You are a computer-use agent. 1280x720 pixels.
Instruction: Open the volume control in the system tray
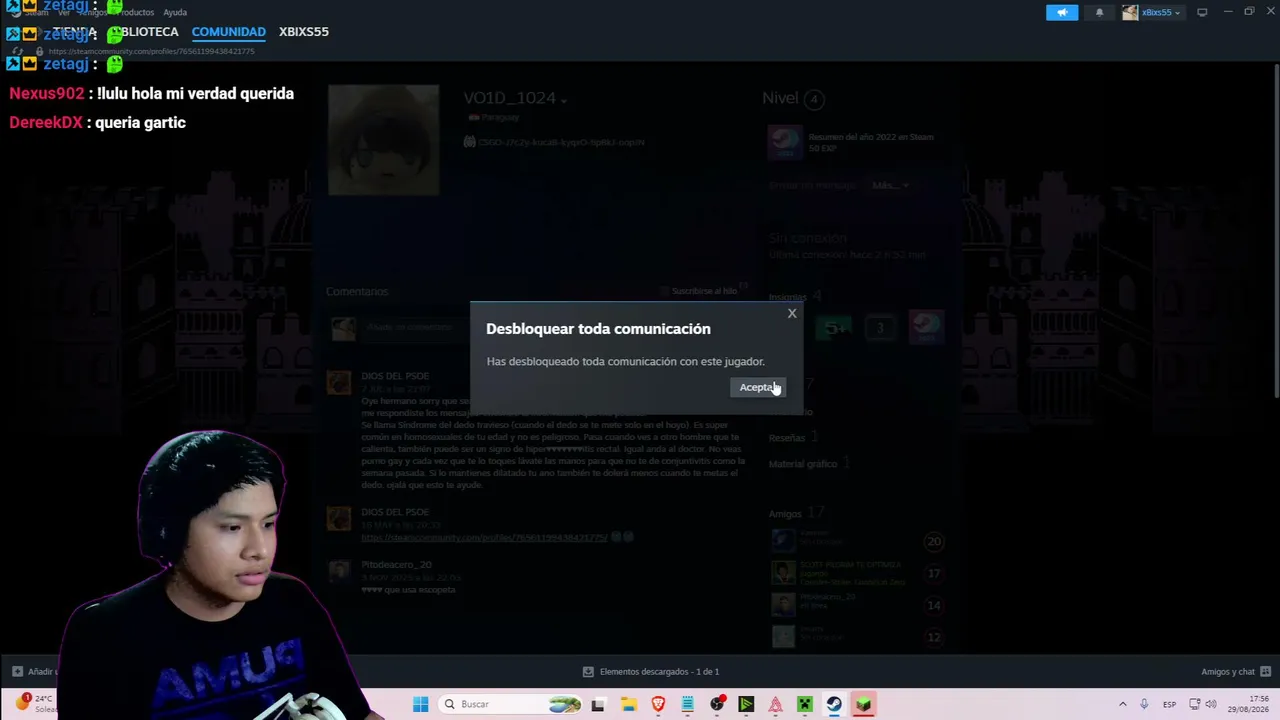click(x=1211, y=704)
